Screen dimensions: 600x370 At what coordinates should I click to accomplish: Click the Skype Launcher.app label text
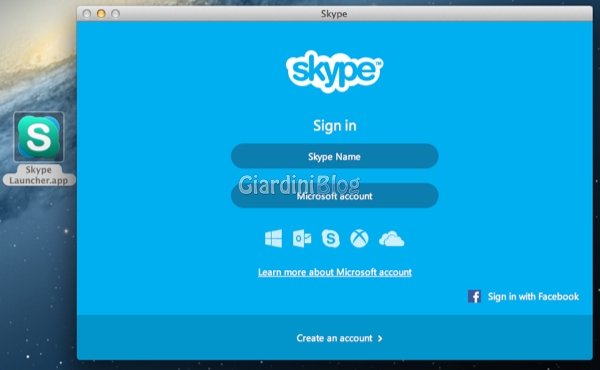click(x=39, y=175)
